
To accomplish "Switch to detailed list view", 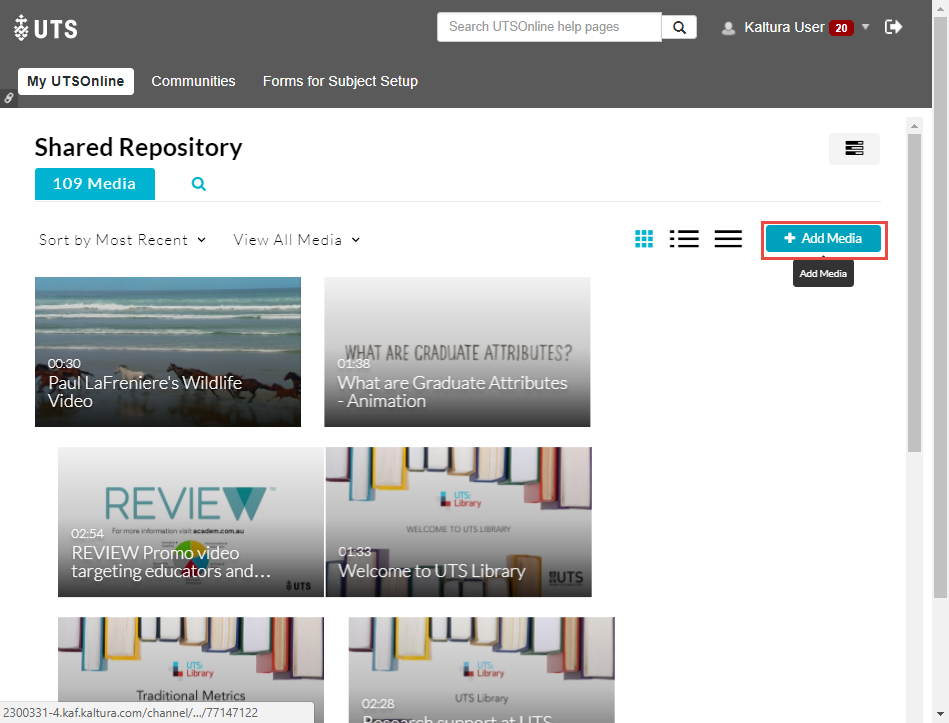I will tap(684, 238).
